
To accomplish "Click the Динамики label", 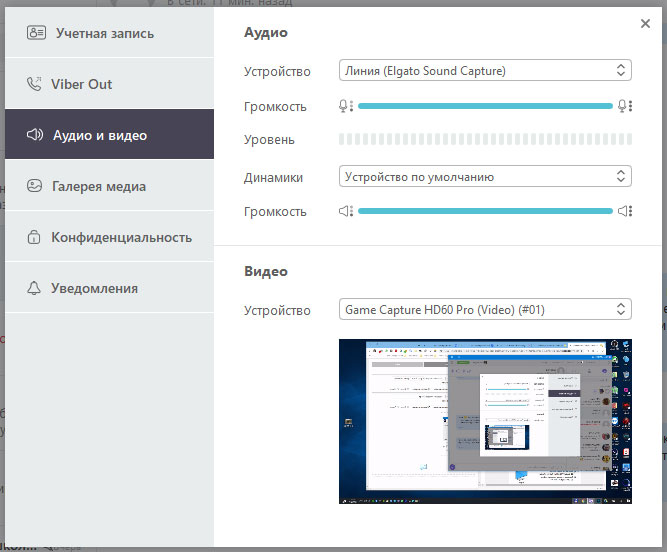I will 273,177.
